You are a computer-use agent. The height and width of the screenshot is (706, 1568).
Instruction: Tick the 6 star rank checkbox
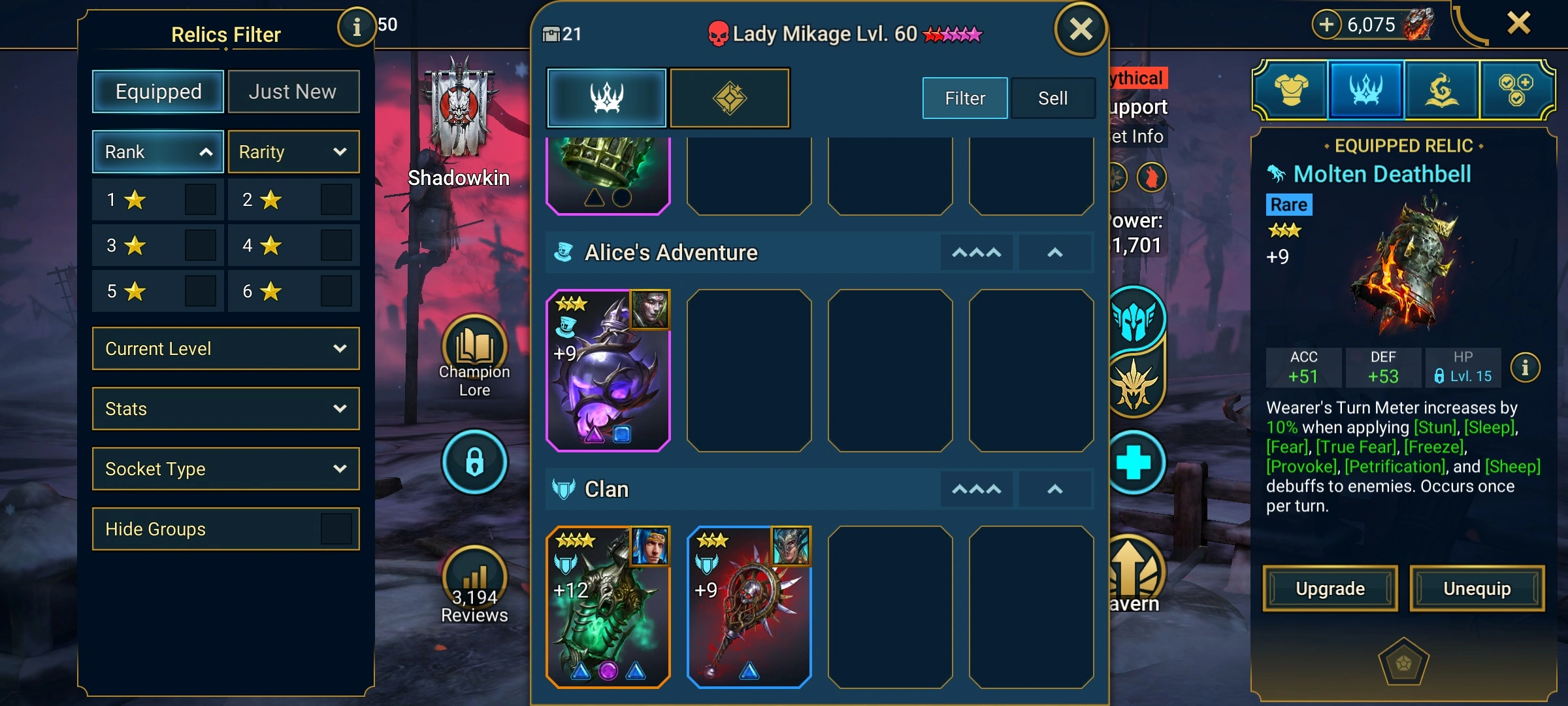click(x=336, y=291)
